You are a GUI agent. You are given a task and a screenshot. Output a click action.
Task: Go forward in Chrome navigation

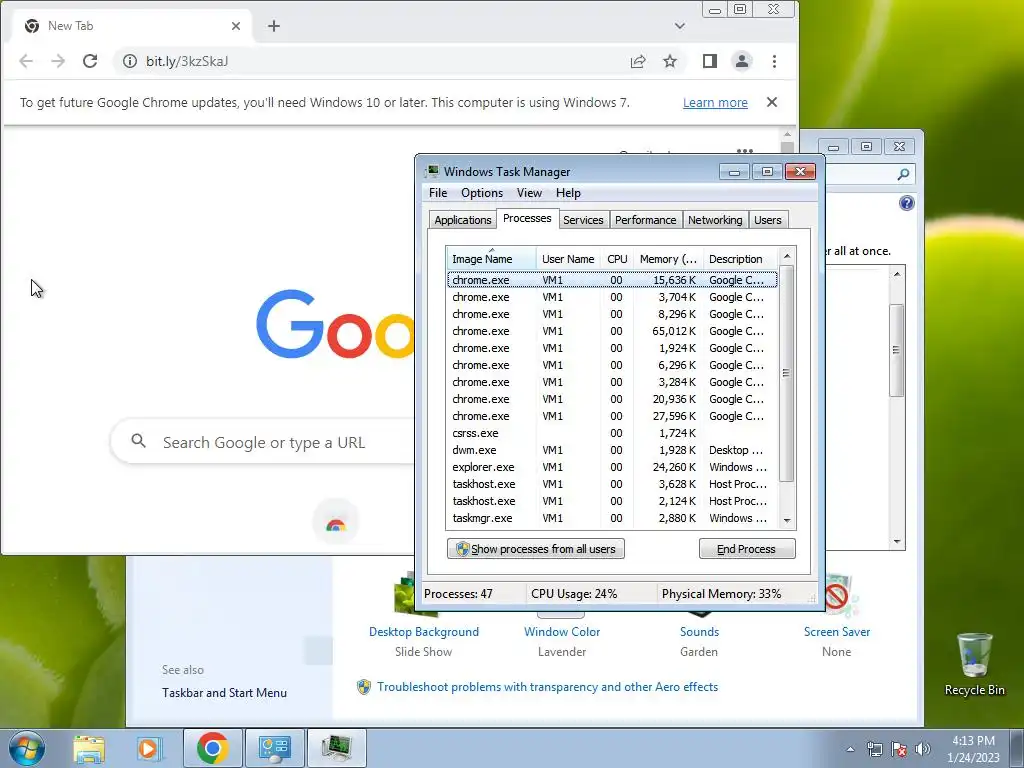[x=58, y=61]
